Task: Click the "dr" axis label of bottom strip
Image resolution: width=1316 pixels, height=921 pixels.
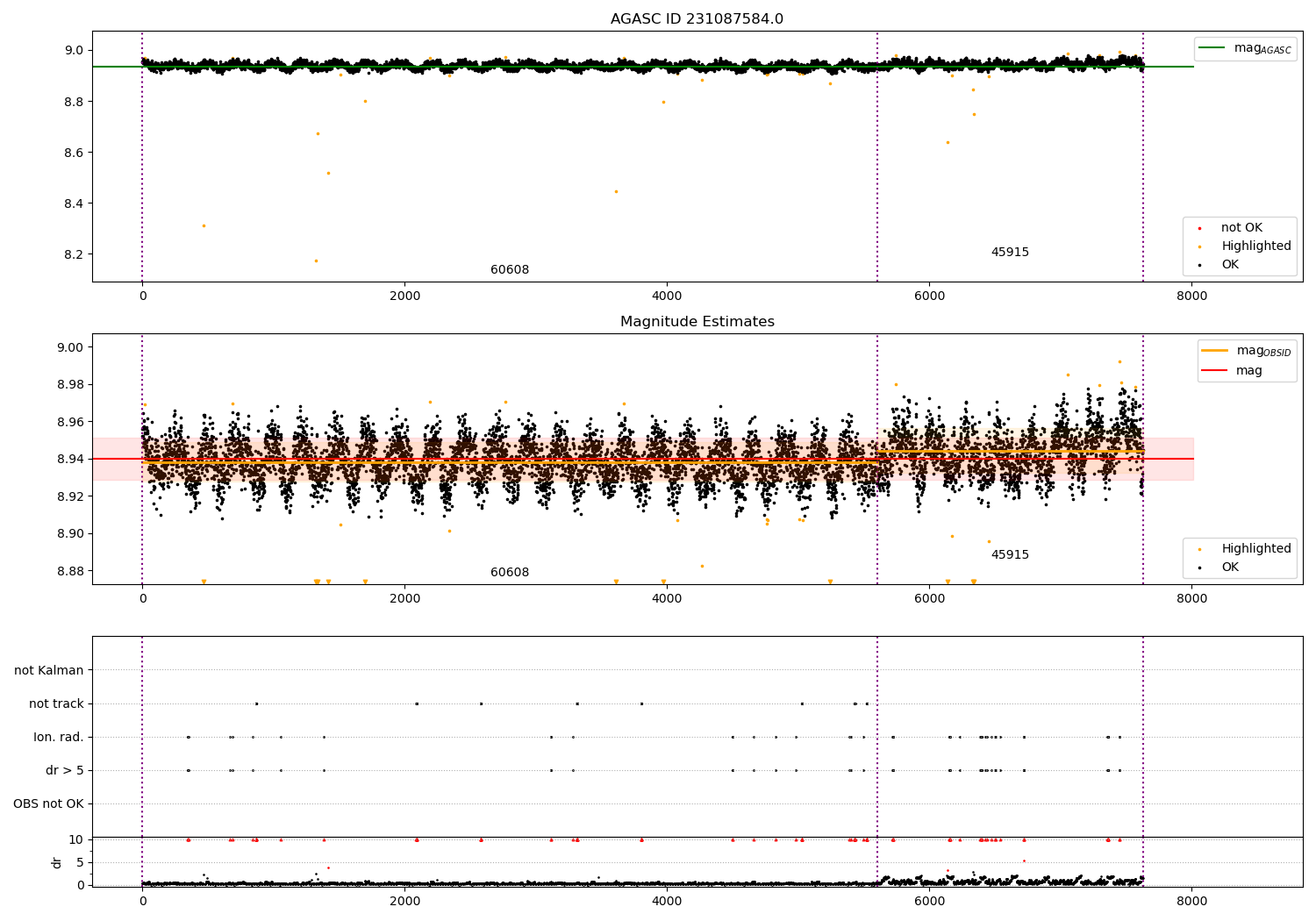Action: click(x=57, y=863)
